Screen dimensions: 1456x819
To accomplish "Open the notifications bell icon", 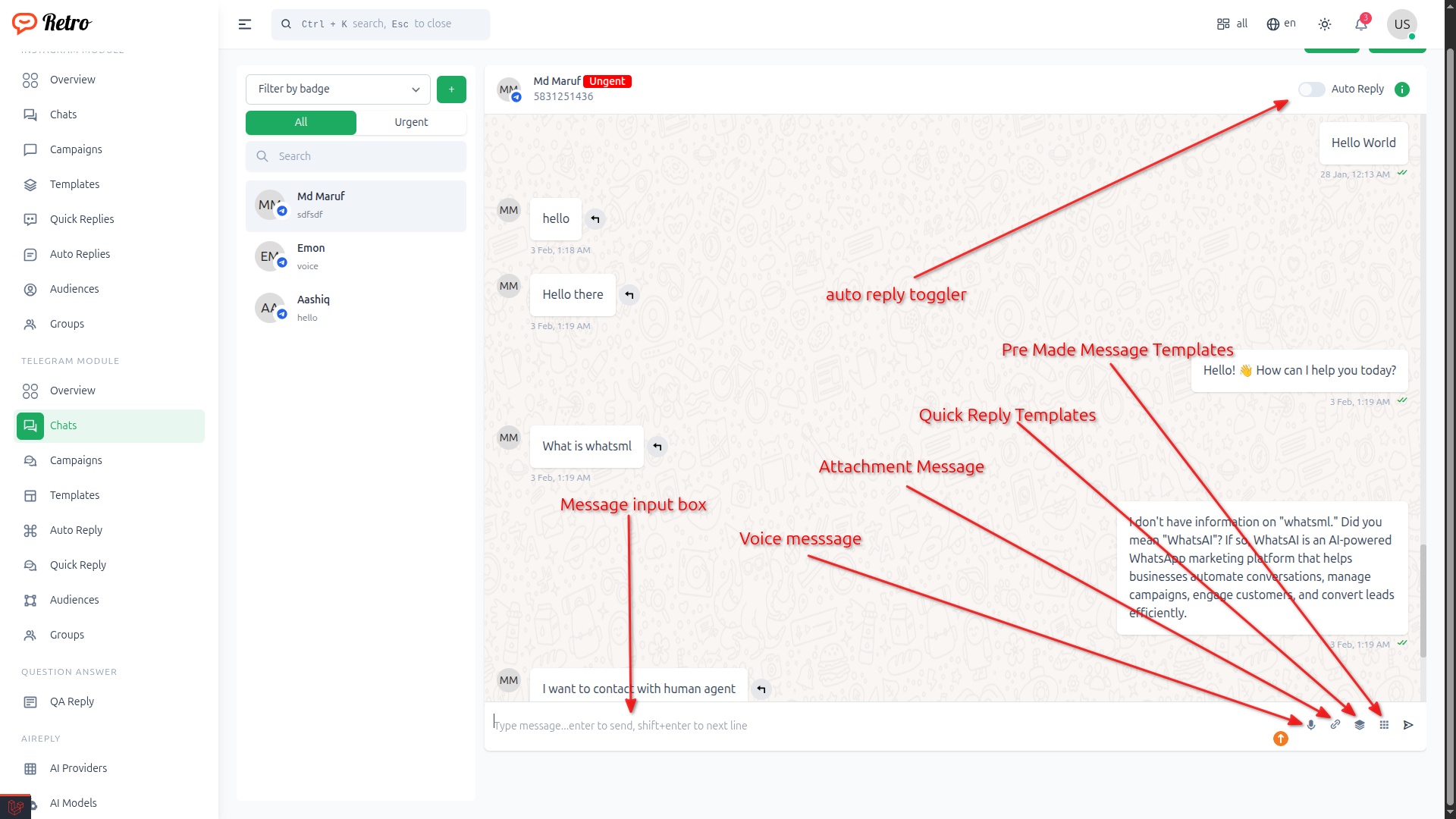I will (1361, 24).
